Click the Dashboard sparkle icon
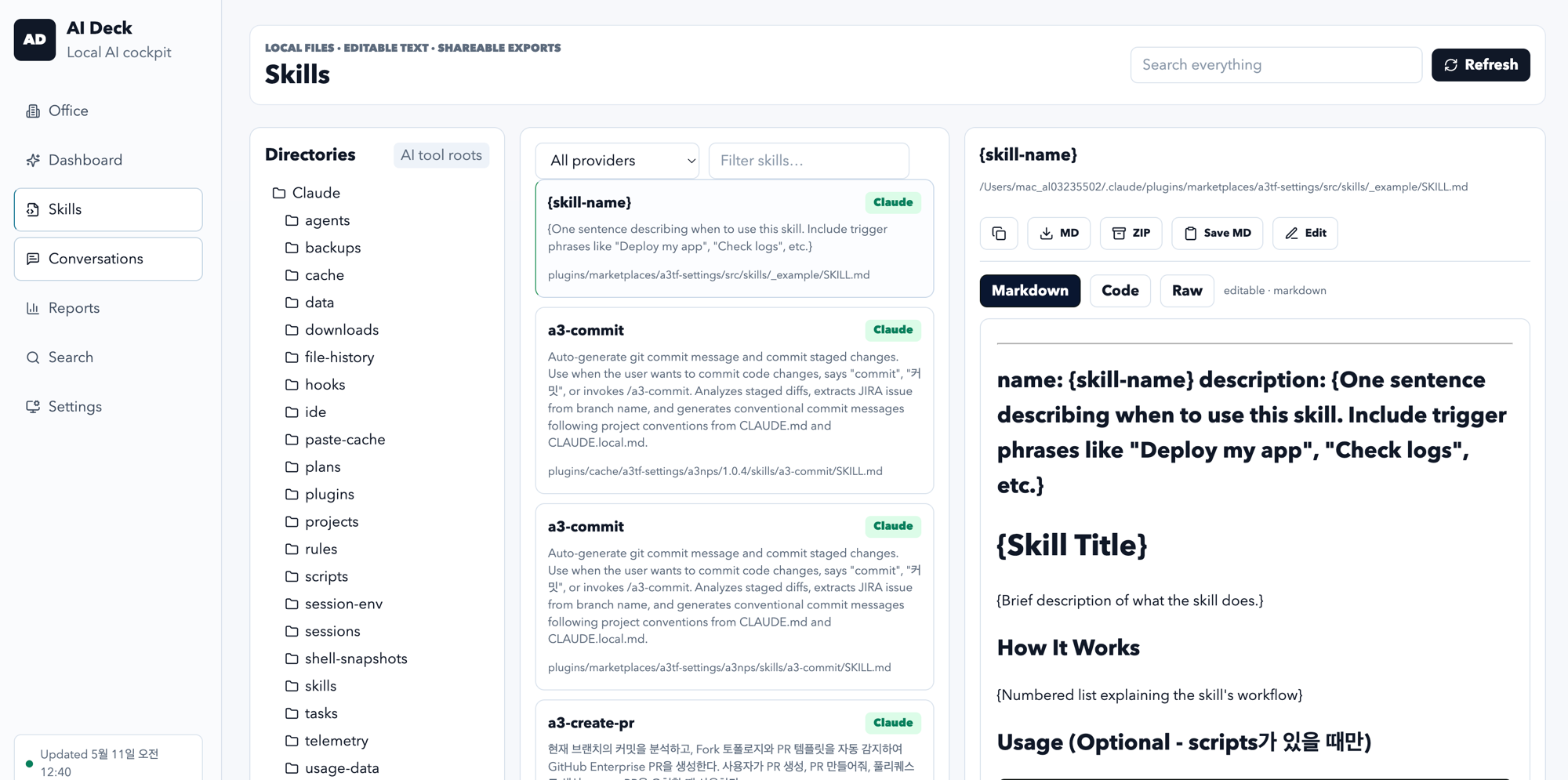1568x780 pixels. (x=33, y=161)
